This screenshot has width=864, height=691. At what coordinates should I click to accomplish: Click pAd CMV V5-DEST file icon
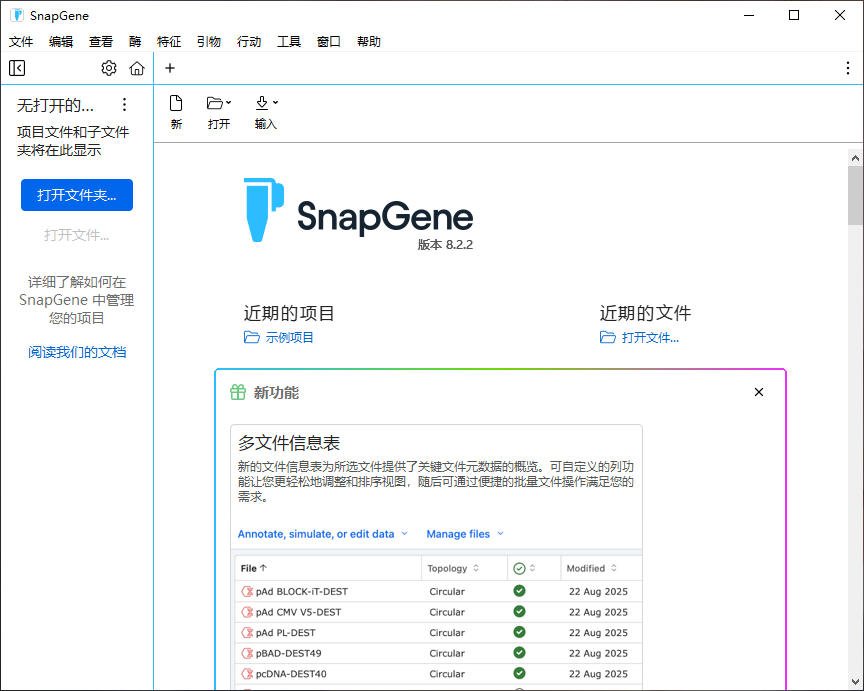point(247,612)
